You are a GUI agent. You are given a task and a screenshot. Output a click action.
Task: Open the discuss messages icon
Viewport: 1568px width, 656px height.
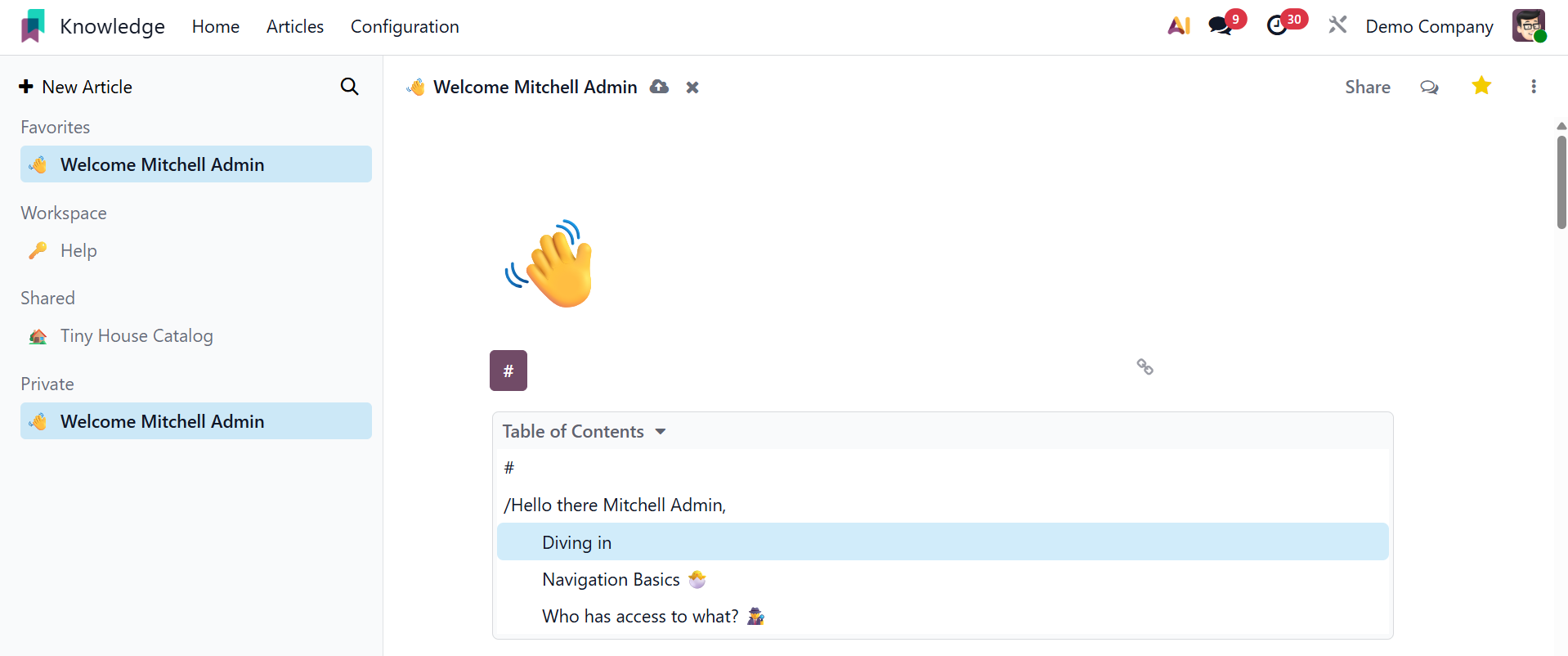(1221, 26)
